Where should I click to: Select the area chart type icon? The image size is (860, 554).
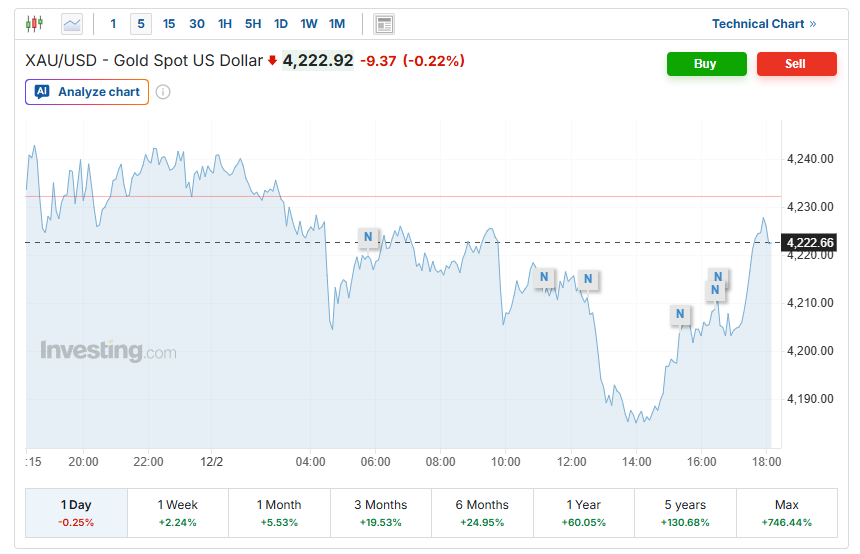72,23
